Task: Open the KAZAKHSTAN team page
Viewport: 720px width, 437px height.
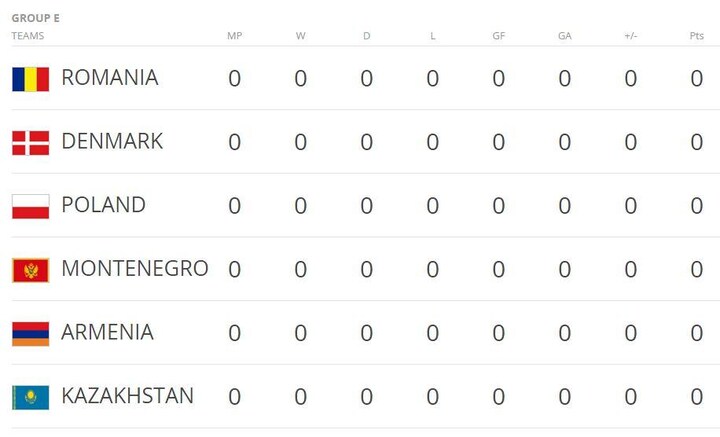Action: tap(128, 396)
